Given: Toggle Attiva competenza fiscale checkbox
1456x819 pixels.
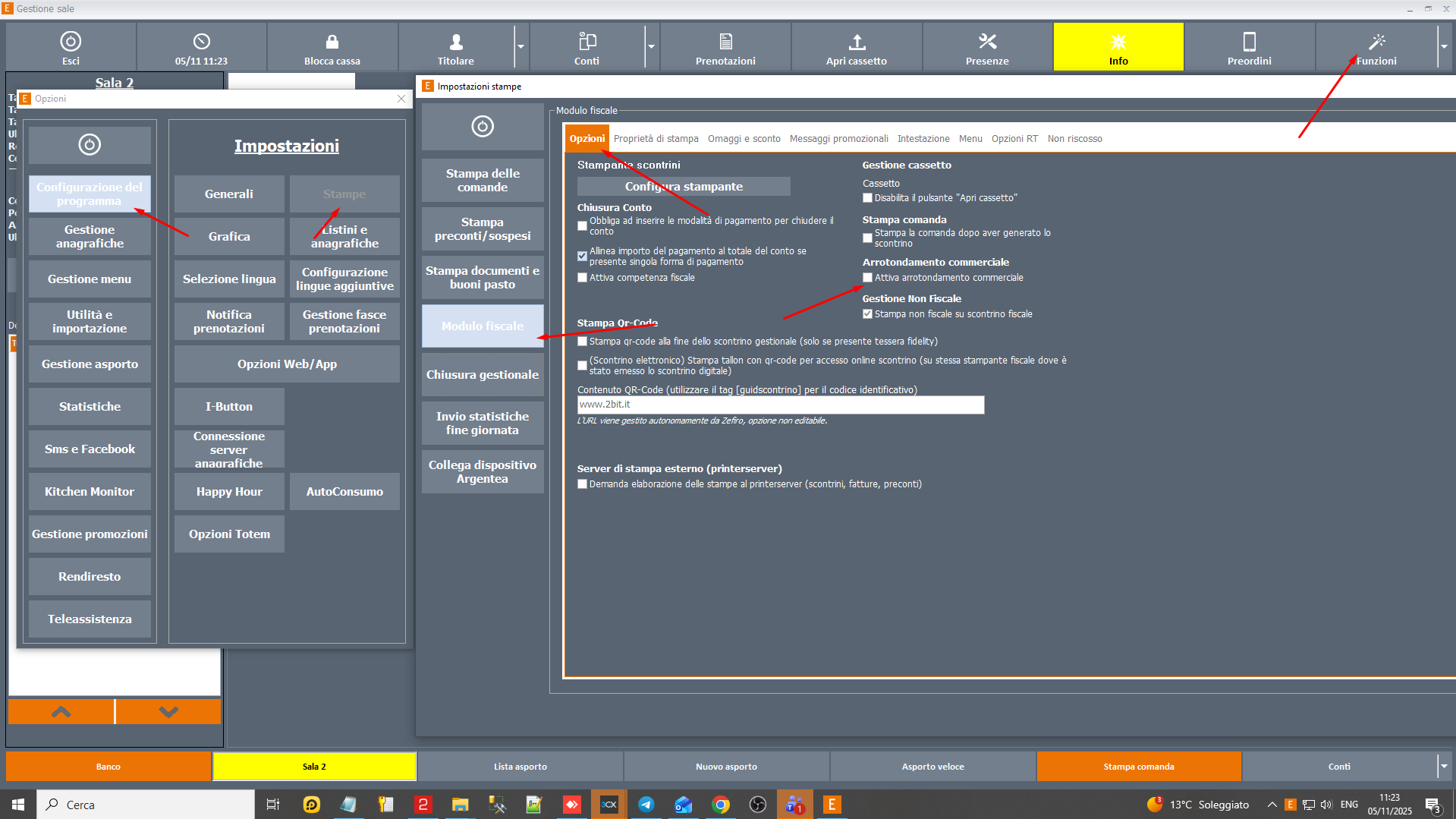Looking at the screenshot, I should click(582, 278).
